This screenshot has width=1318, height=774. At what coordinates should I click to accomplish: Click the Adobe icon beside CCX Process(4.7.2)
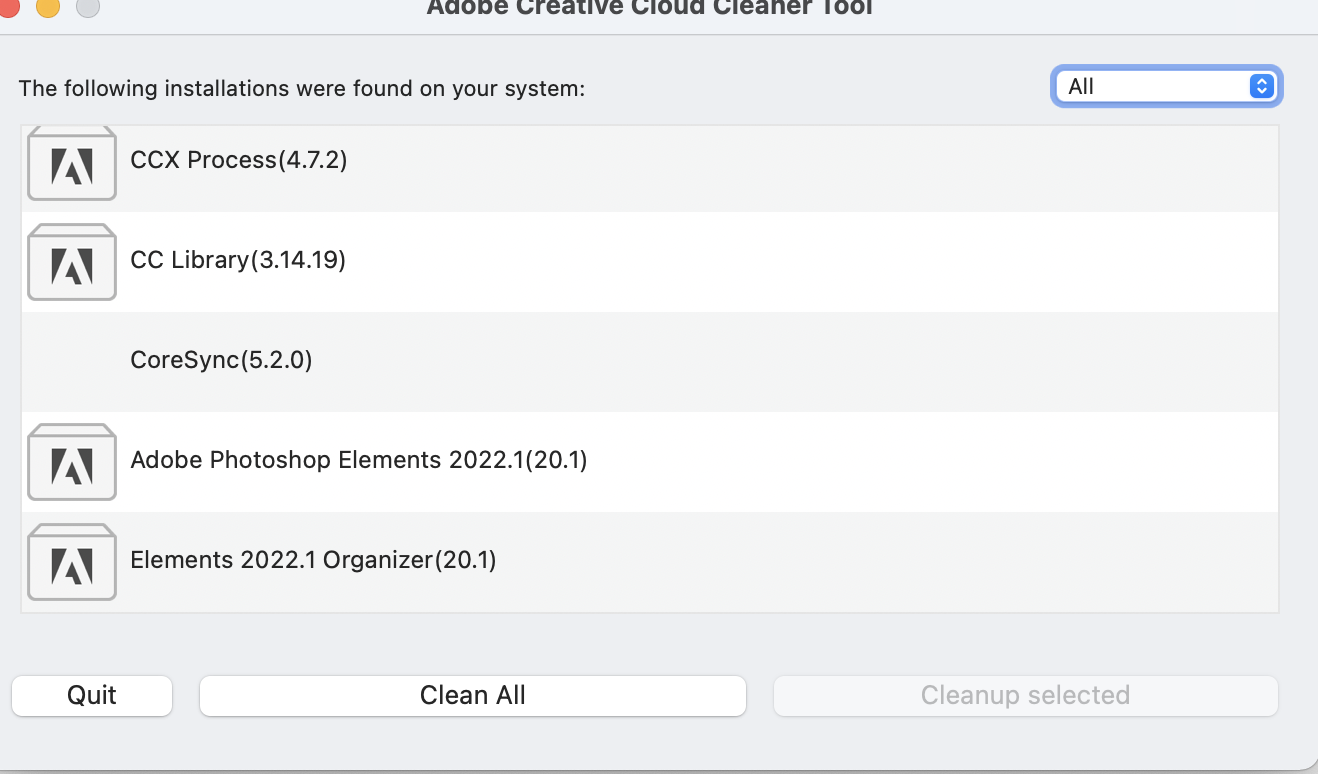click(x=71, y=163)
